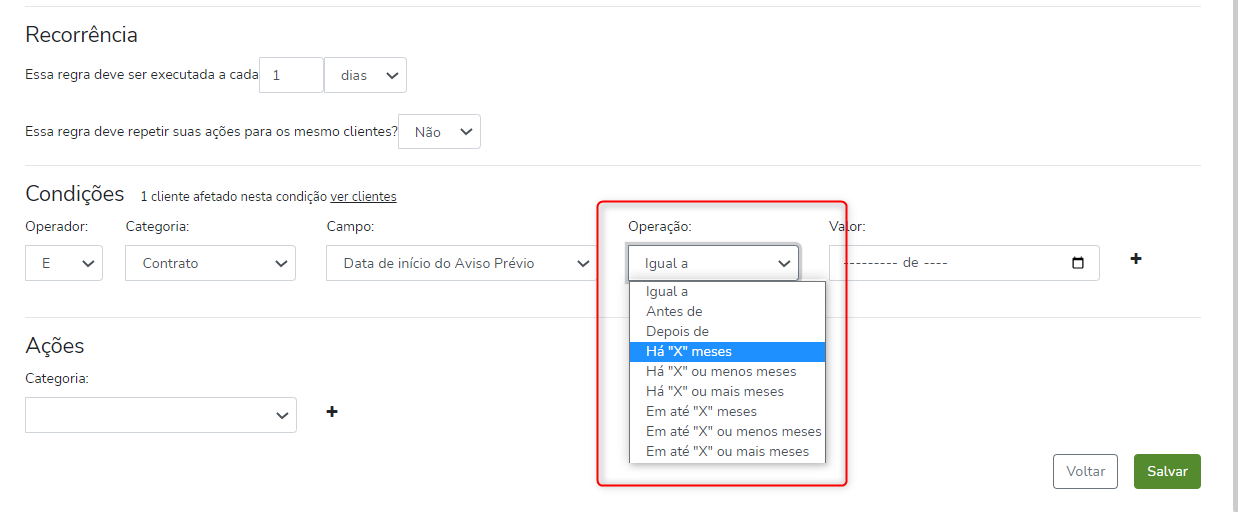The width and height of the screenshot is (1238, 512).
Task: Select Há "X" ou menos meses
Action: (721, 372)
